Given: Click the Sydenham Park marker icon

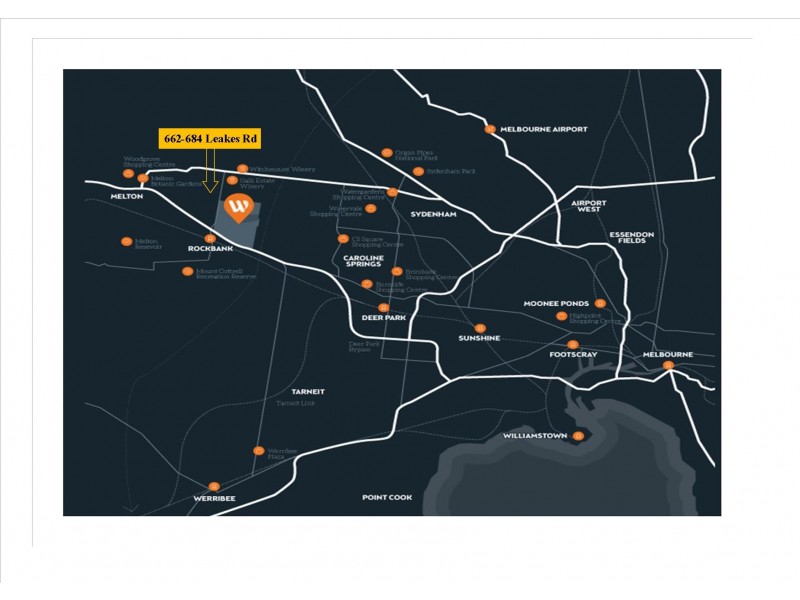Looking at the screenshot, I should tap(418, 171).
